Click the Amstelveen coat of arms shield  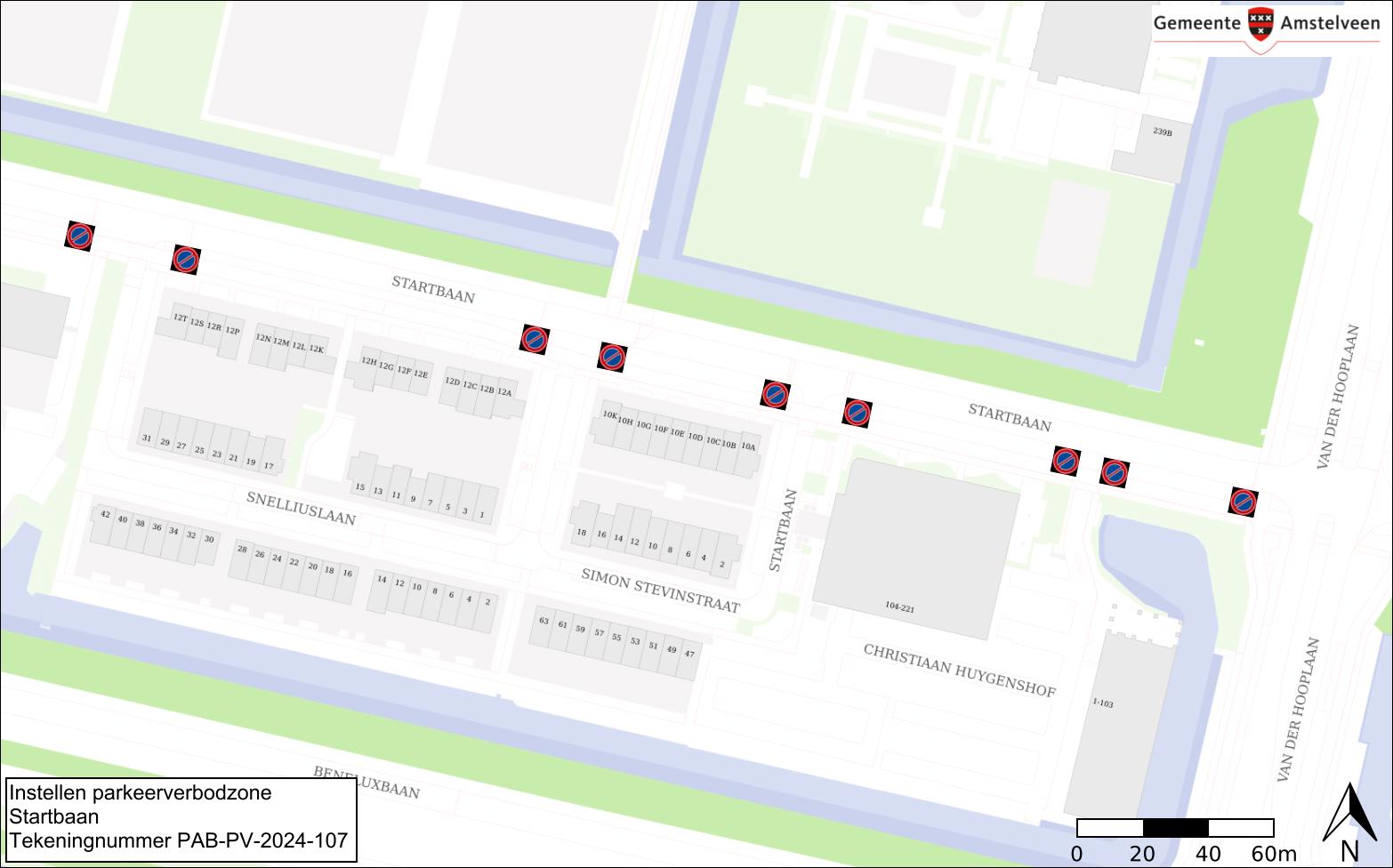click(x=1260, y=25)
